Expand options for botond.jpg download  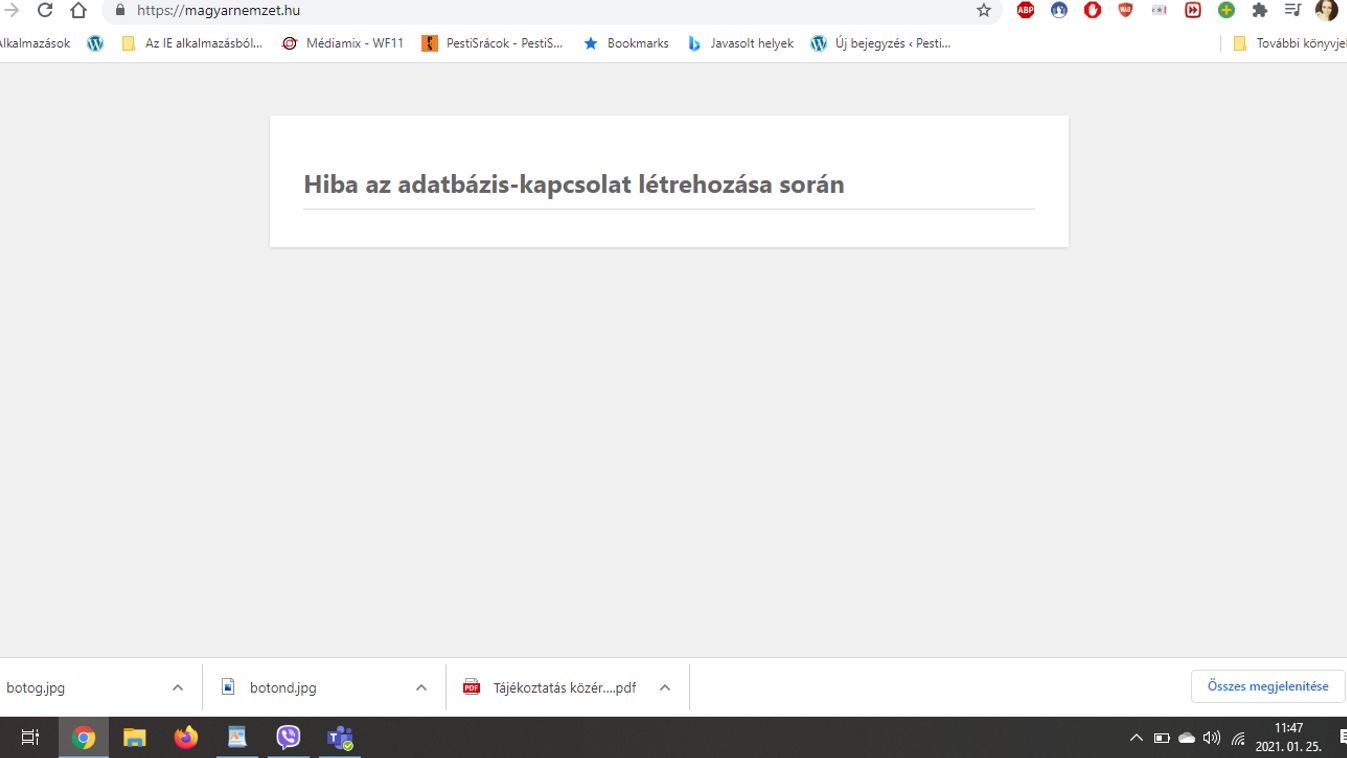click(421, 688)
